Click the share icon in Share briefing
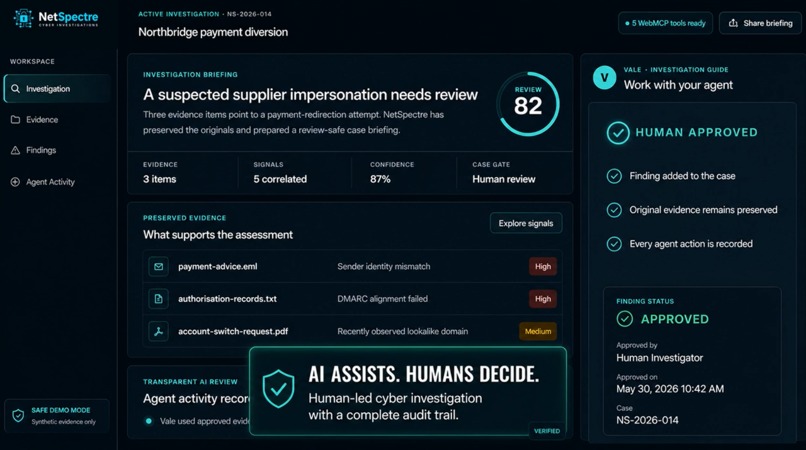This screenshot has width=806, height=450. [x=734, y=23]
